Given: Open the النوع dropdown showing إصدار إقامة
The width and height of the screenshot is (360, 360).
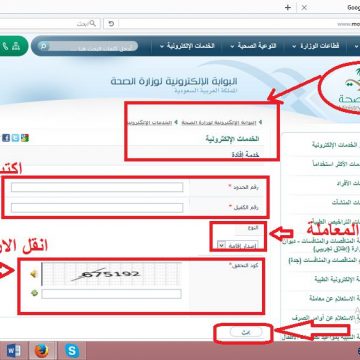Looking at the screenshot, I should tap(242, 246).
